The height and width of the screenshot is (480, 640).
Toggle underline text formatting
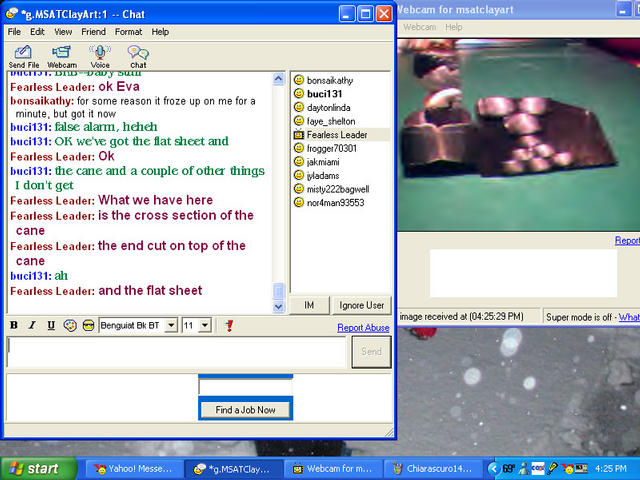point(51,325)
